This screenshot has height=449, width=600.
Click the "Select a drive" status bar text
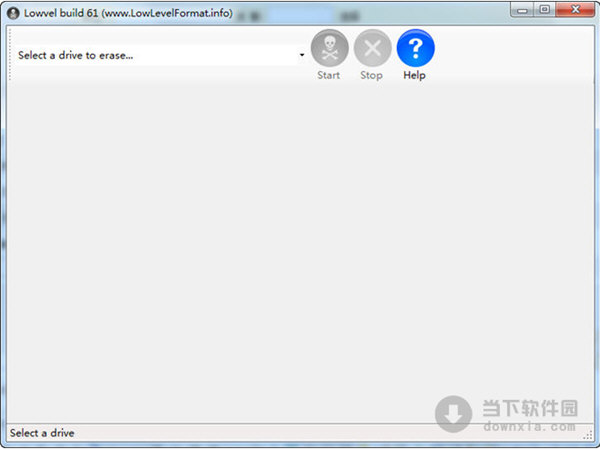point(42,433)
